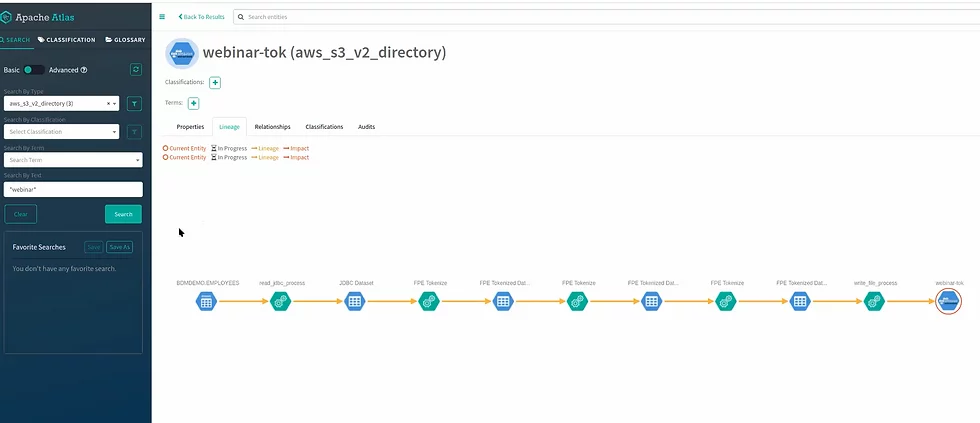Open the Audits tab
980x423 pixels.
pyautogui.click(x=366, y=127)
